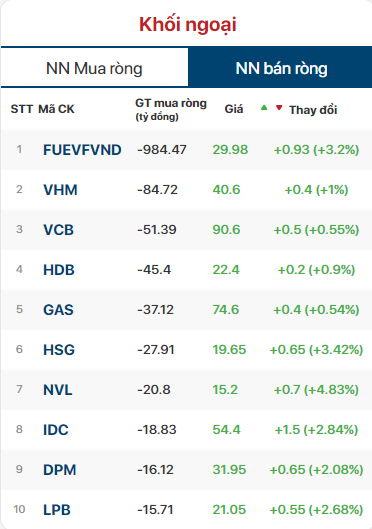Click the GT mua ròng column header

171,109
